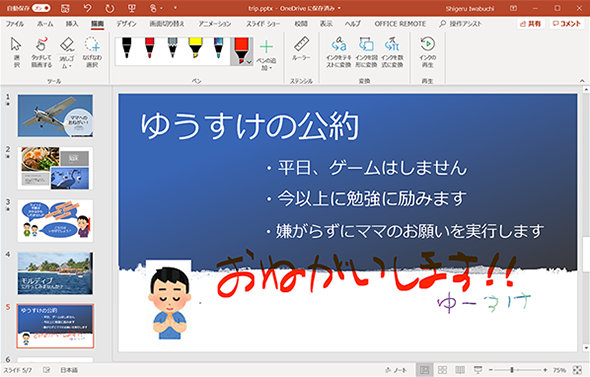Select slide 2 food photos thumbnail

point(55,168)
